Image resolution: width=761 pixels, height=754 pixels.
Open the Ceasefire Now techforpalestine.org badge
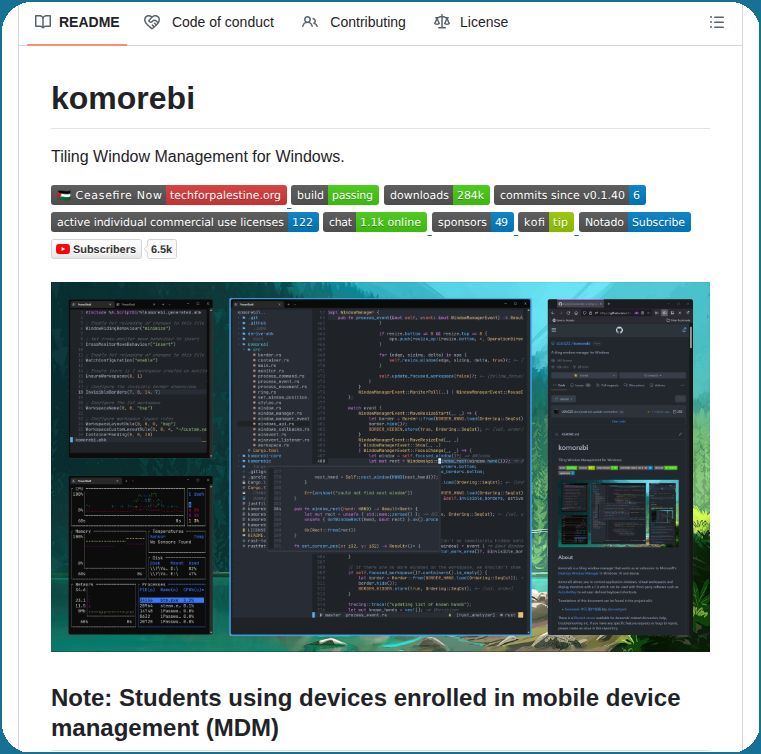point(169,195)
